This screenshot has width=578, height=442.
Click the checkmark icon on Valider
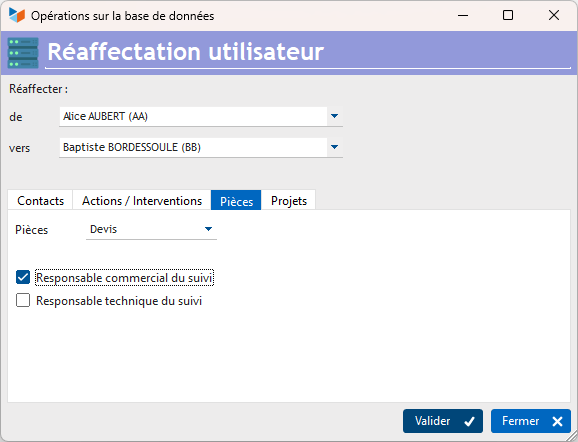coord(469,421)
